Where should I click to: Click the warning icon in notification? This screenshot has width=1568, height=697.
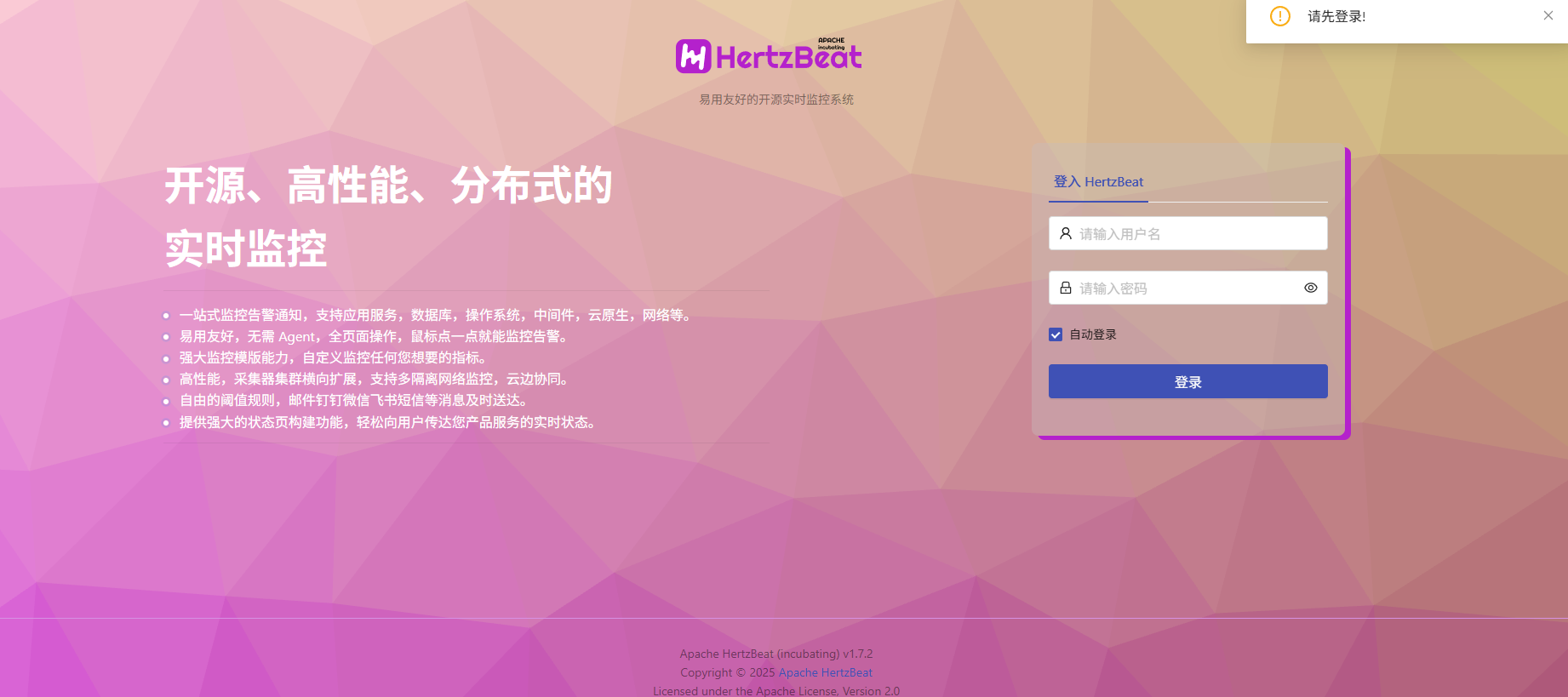click(1279, 16)
